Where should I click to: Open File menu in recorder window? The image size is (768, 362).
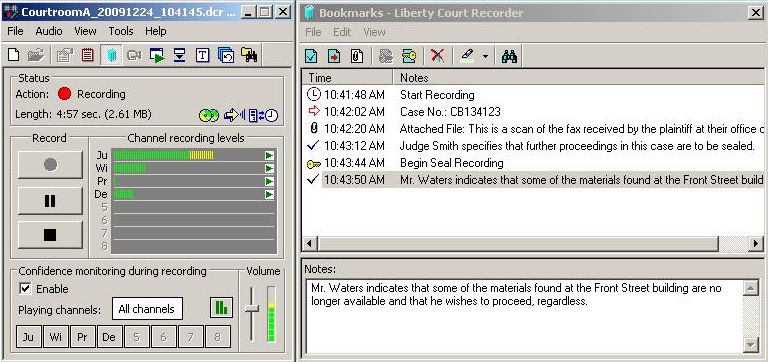(x=15, y=31)
